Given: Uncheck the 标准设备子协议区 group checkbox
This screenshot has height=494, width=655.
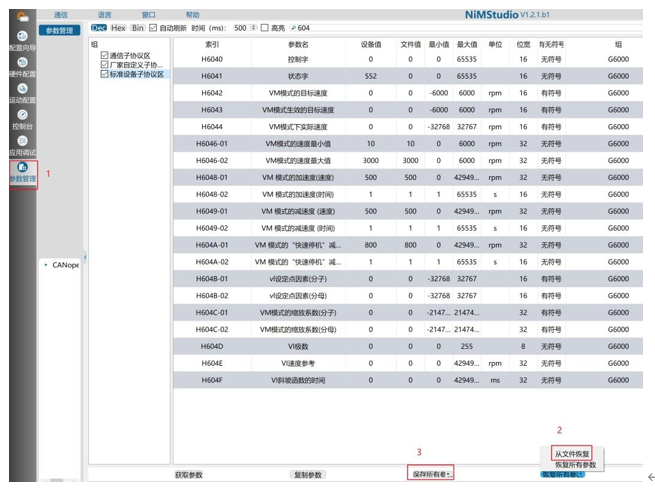Looking at the screenshot, I should [x=104, y=74].
